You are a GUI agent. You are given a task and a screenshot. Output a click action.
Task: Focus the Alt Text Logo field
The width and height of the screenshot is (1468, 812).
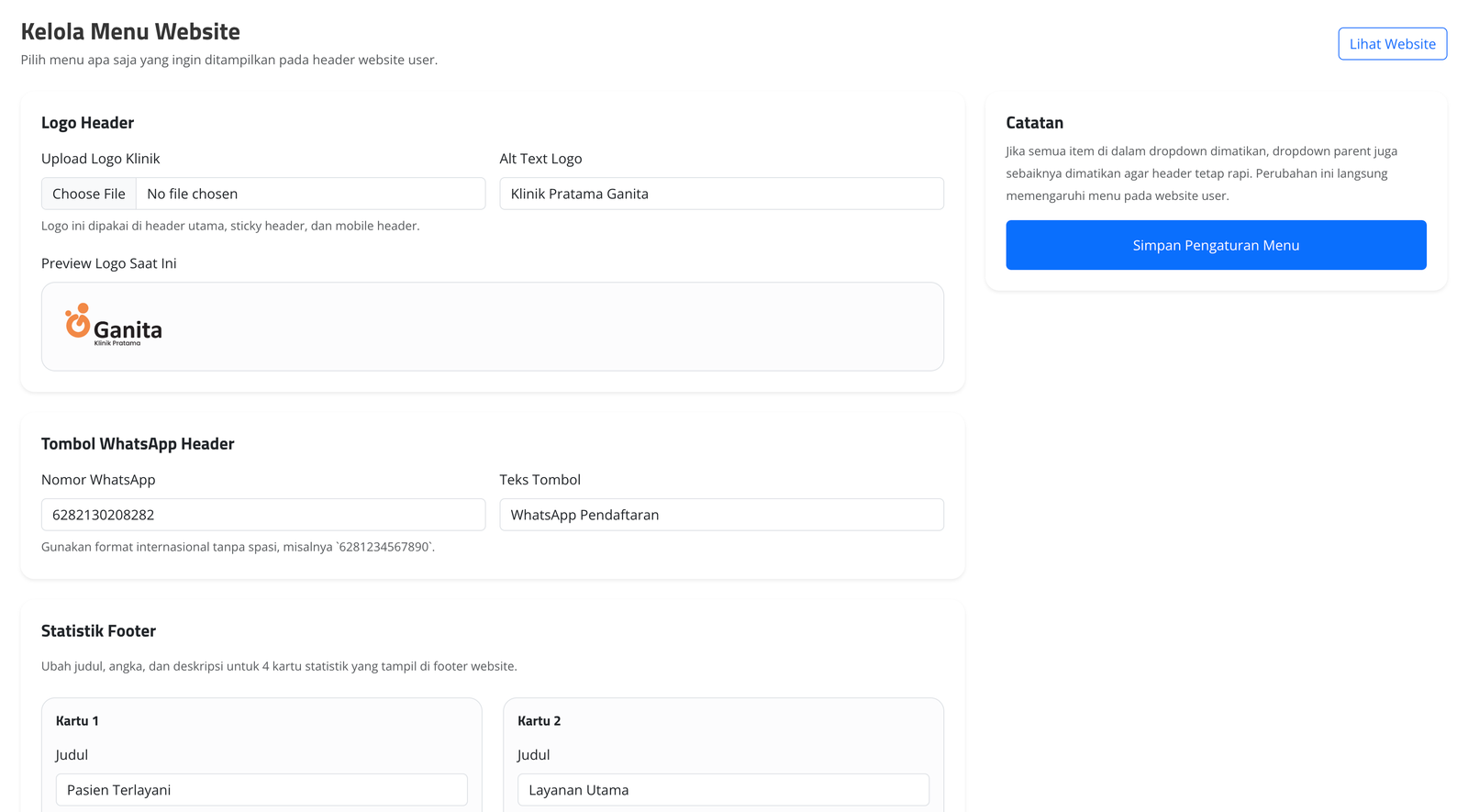pyautogui.click(x=721, y=194)
